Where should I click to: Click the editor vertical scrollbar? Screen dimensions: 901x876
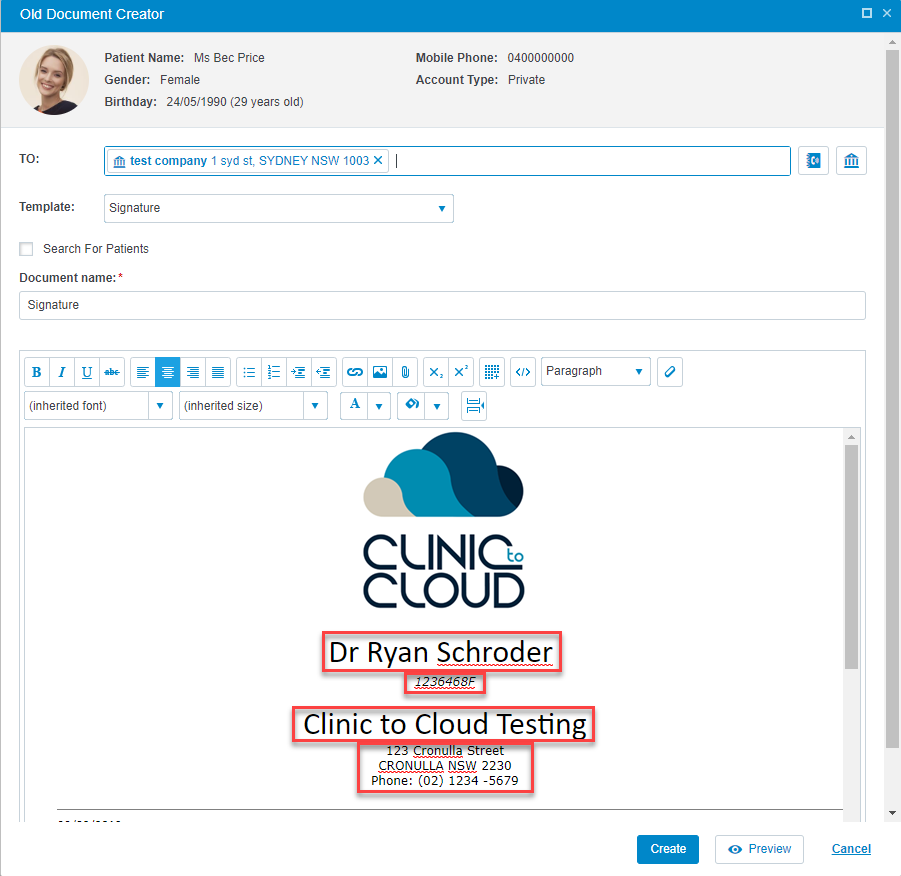852,556
